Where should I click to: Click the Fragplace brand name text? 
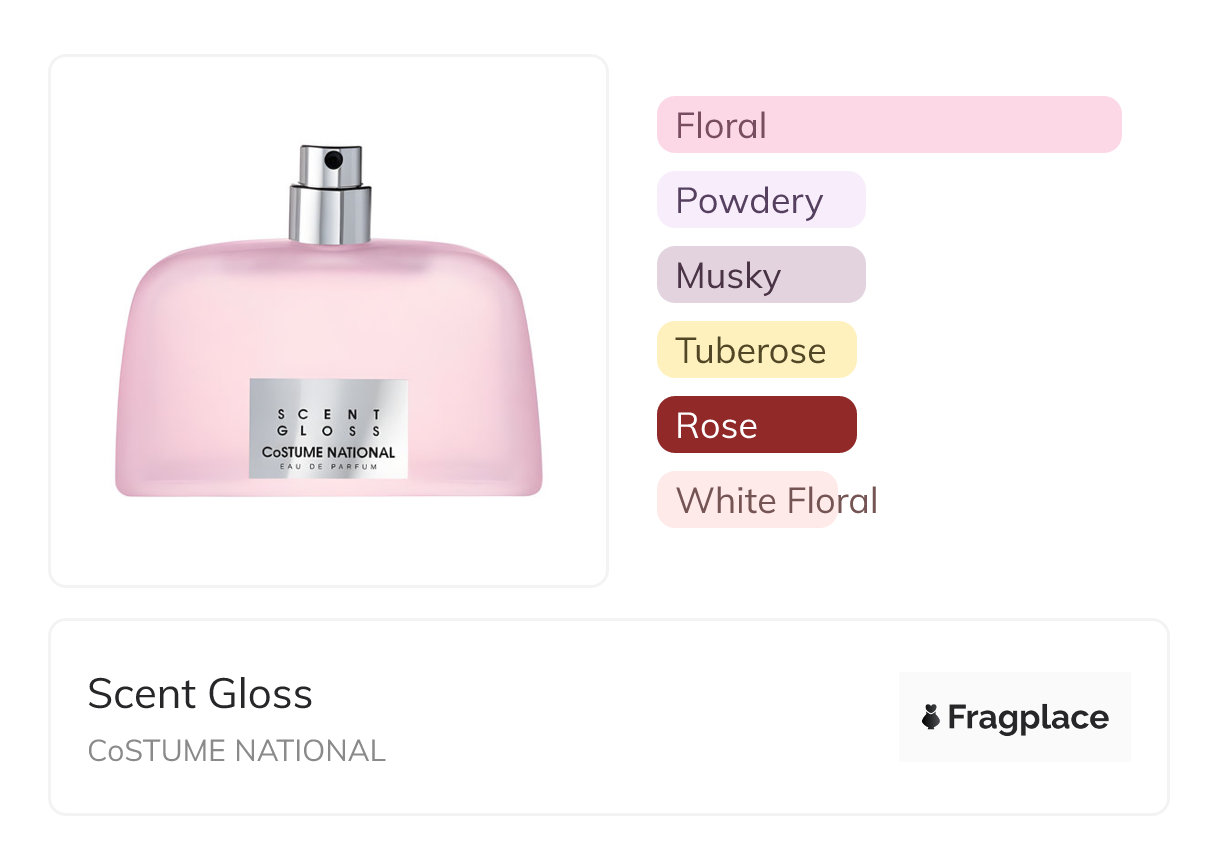coord(1027,717)
